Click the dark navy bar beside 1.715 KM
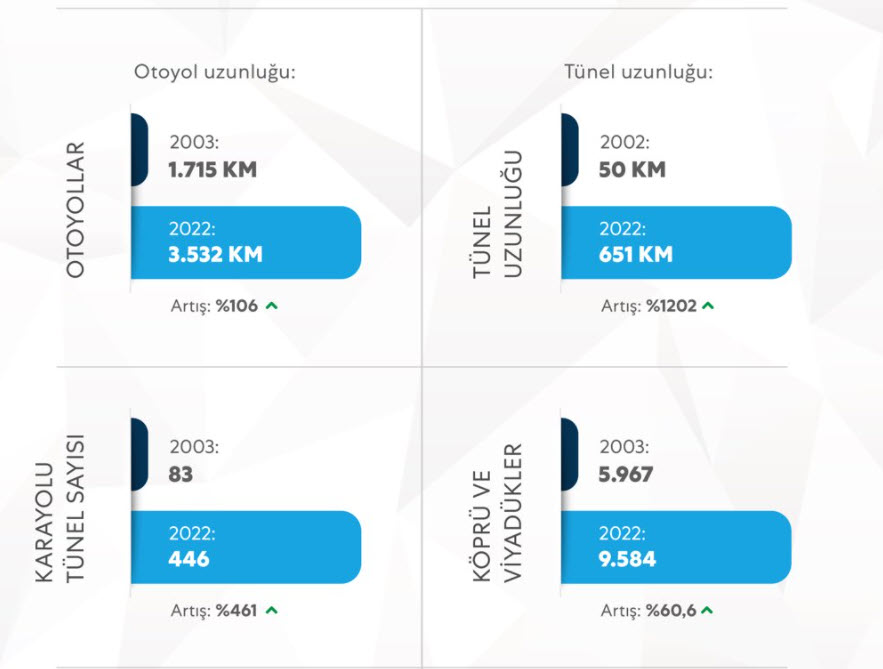This screenshot has width=883, height=669. coord(139,149)
